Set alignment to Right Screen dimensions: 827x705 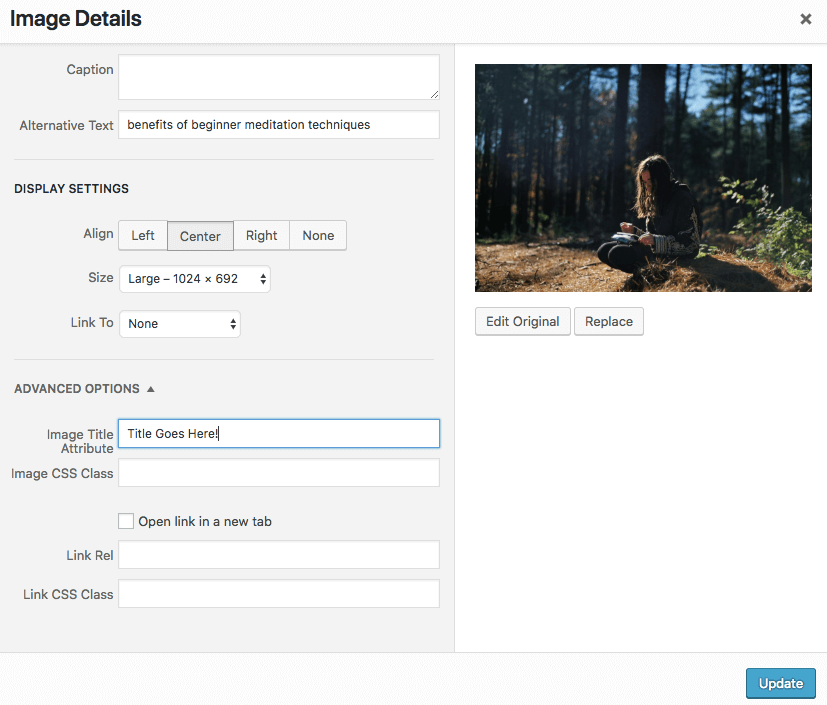261,236
